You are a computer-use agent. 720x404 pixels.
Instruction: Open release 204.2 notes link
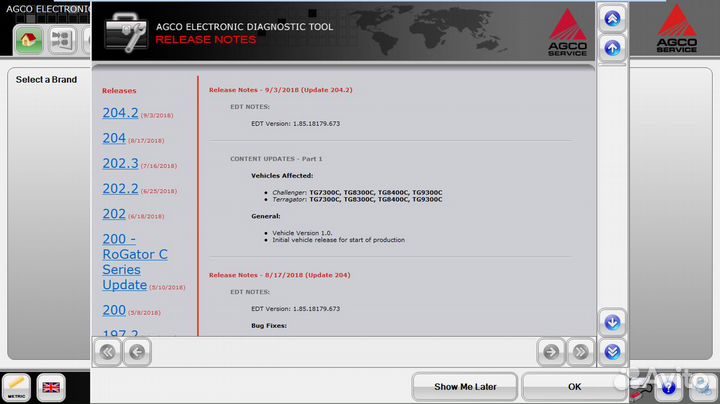tap(120, 112)
